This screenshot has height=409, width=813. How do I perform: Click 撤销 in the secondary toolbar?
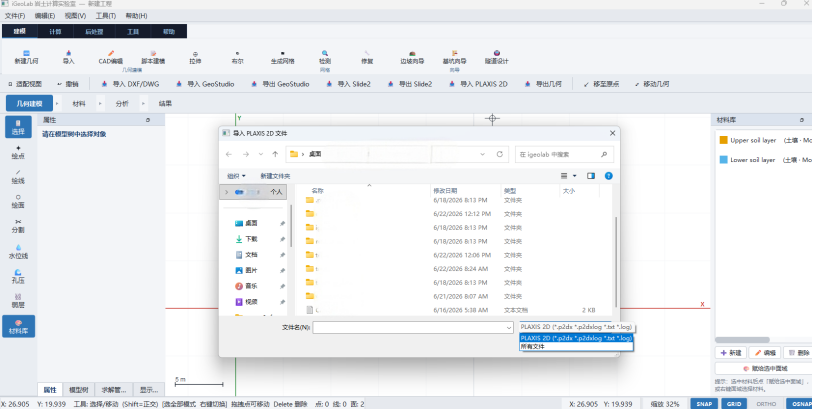(67, 84)
